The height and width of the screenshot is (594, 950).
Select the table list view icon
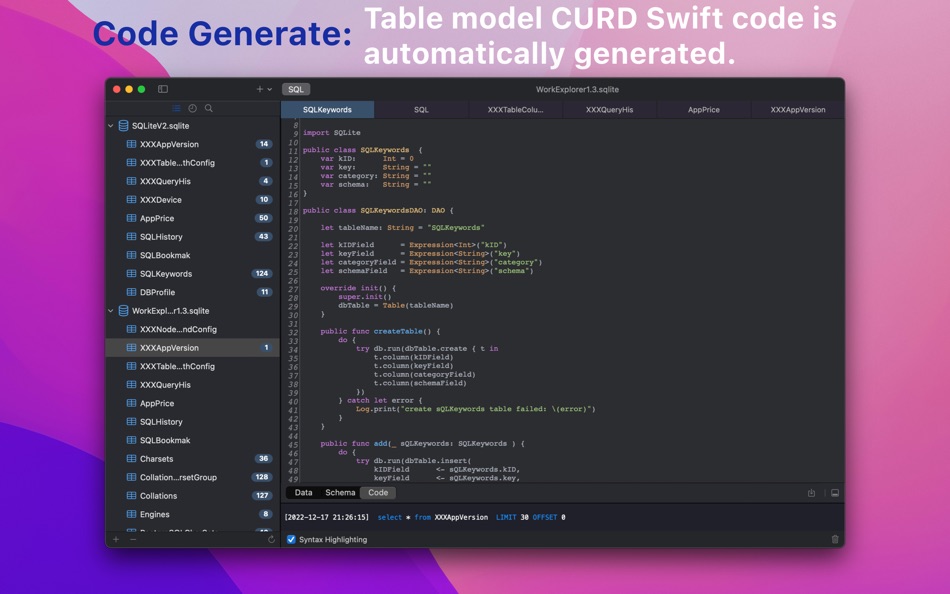[x=176, y=108]
